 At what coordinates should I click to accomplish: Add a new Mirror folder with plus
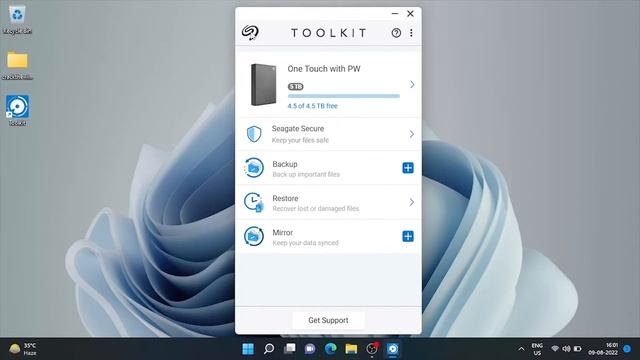408,236
